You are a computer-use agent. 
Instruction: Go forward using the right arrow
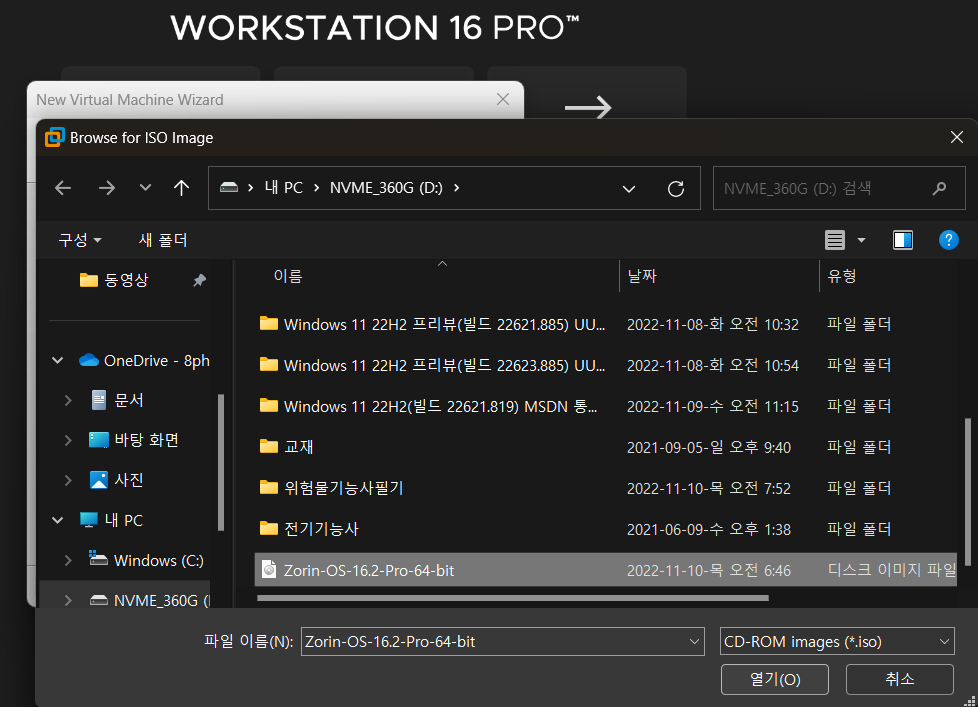pyautogui.click(x=107, y=188)
